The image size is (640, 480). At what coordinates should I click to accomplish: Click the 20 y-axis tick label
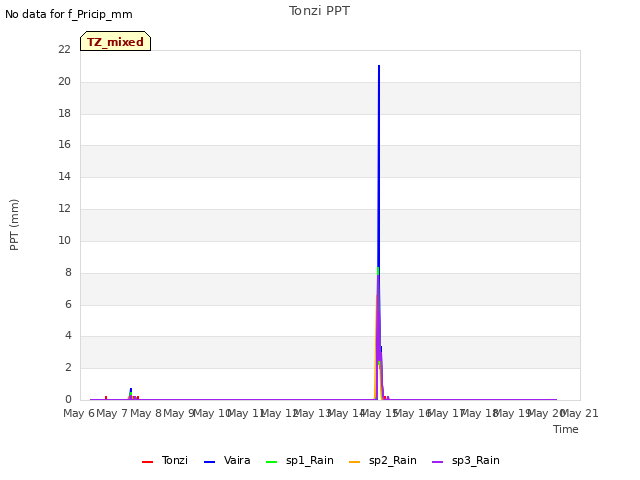pyautogui.click(x=64, y=82)
